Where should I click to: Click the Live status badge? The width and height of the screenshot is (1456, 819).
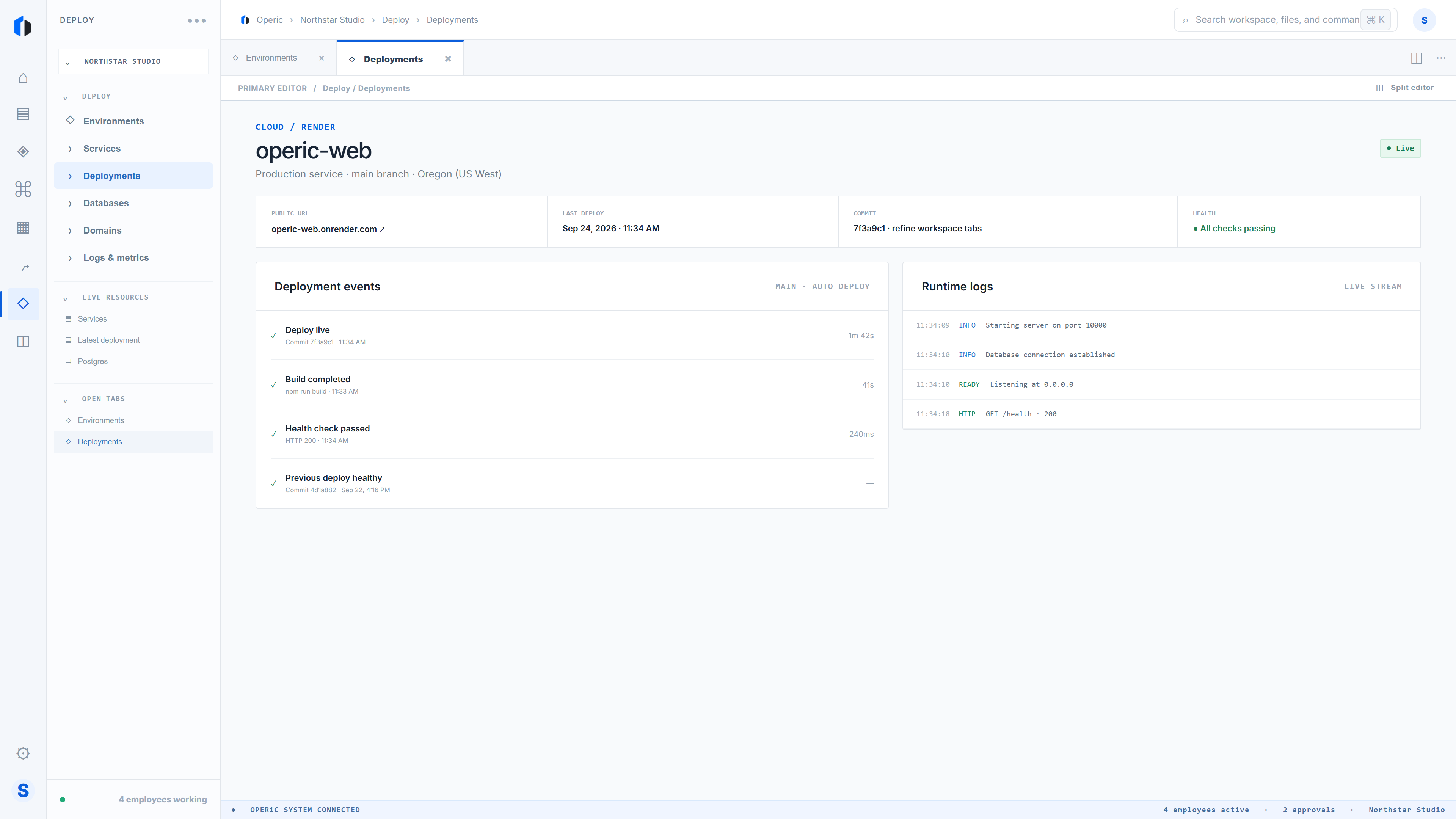click(x=1401, y=148)
